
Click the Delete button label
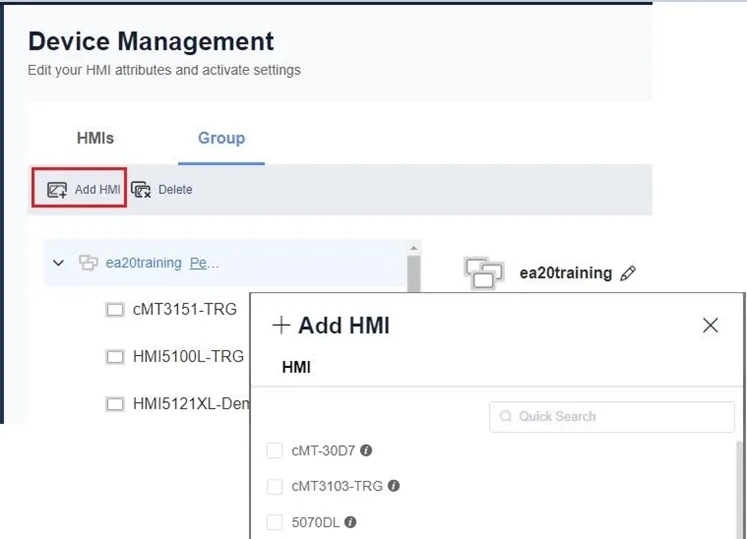pyautogui.click(x=175, y=190)
